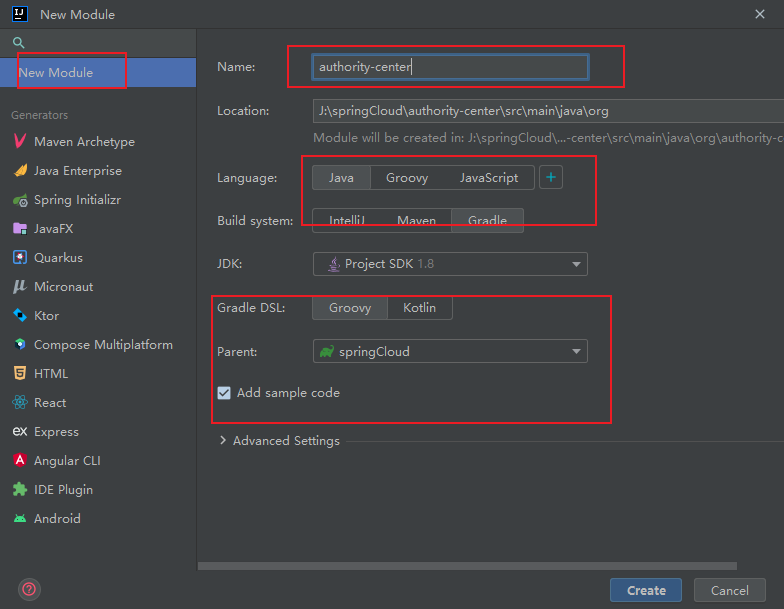Select Groovy as the language
The width and height of the screenshot is (784, 609).
(x=407, y=178)
